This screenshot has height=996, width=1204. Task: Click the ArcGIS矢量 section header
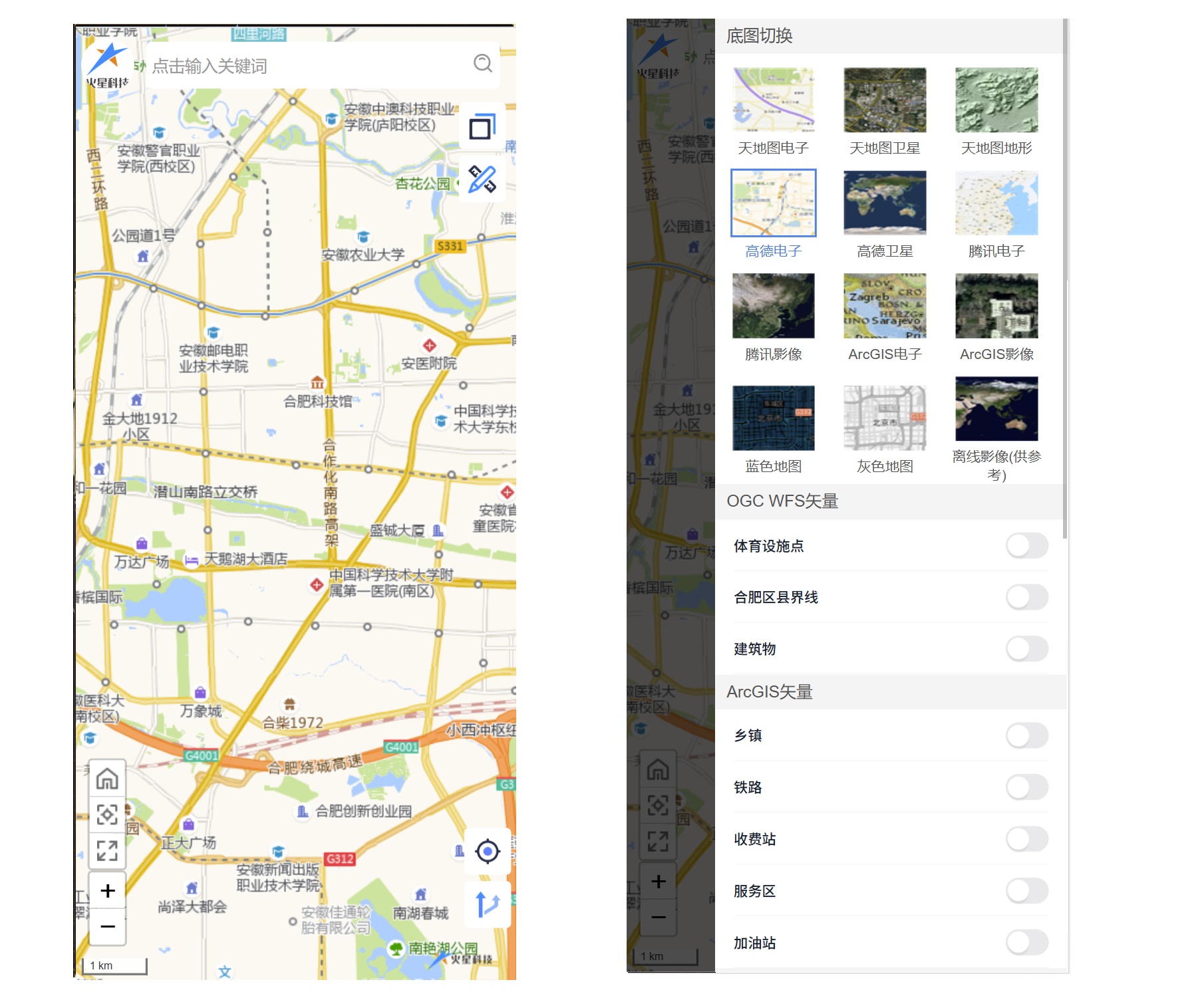tap(889, 692)
